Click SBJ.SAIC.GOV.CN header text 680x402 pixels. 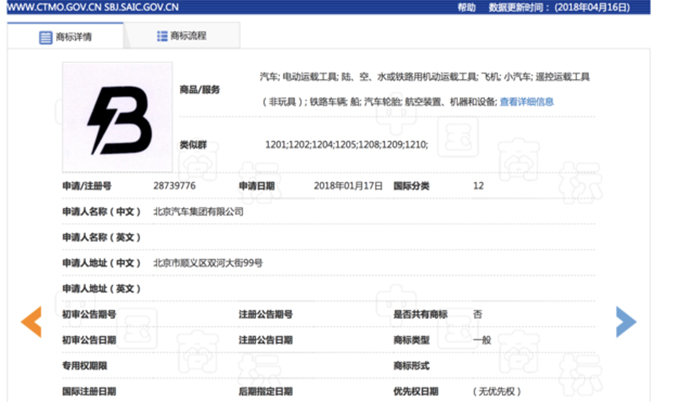point(141,7)
